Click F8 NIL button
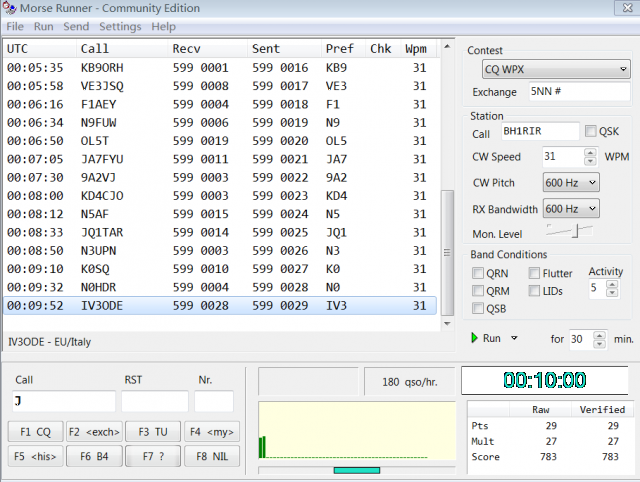 pos(212,456)
